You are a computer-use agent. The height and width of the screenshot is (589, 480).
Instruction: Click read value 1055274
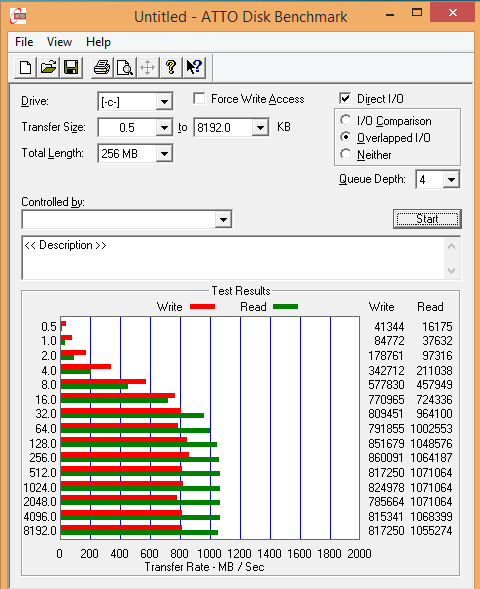coord(431,530)
